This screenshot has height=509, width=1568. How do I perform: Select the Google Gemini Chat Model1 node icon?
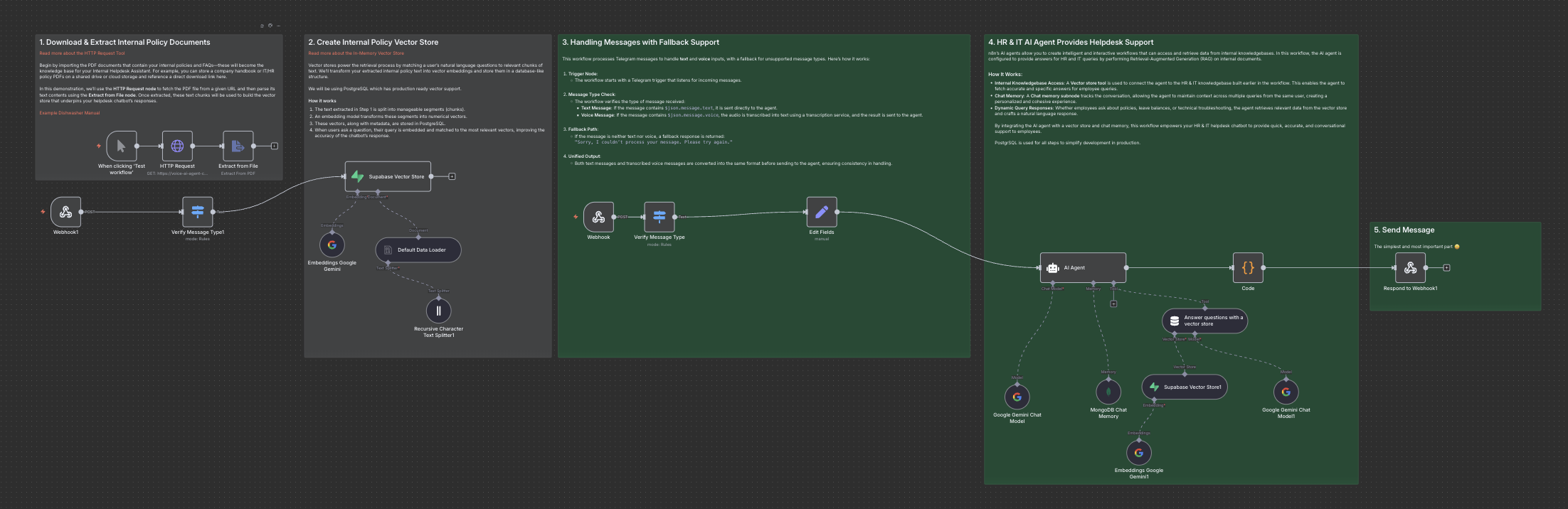[1286, 392]
